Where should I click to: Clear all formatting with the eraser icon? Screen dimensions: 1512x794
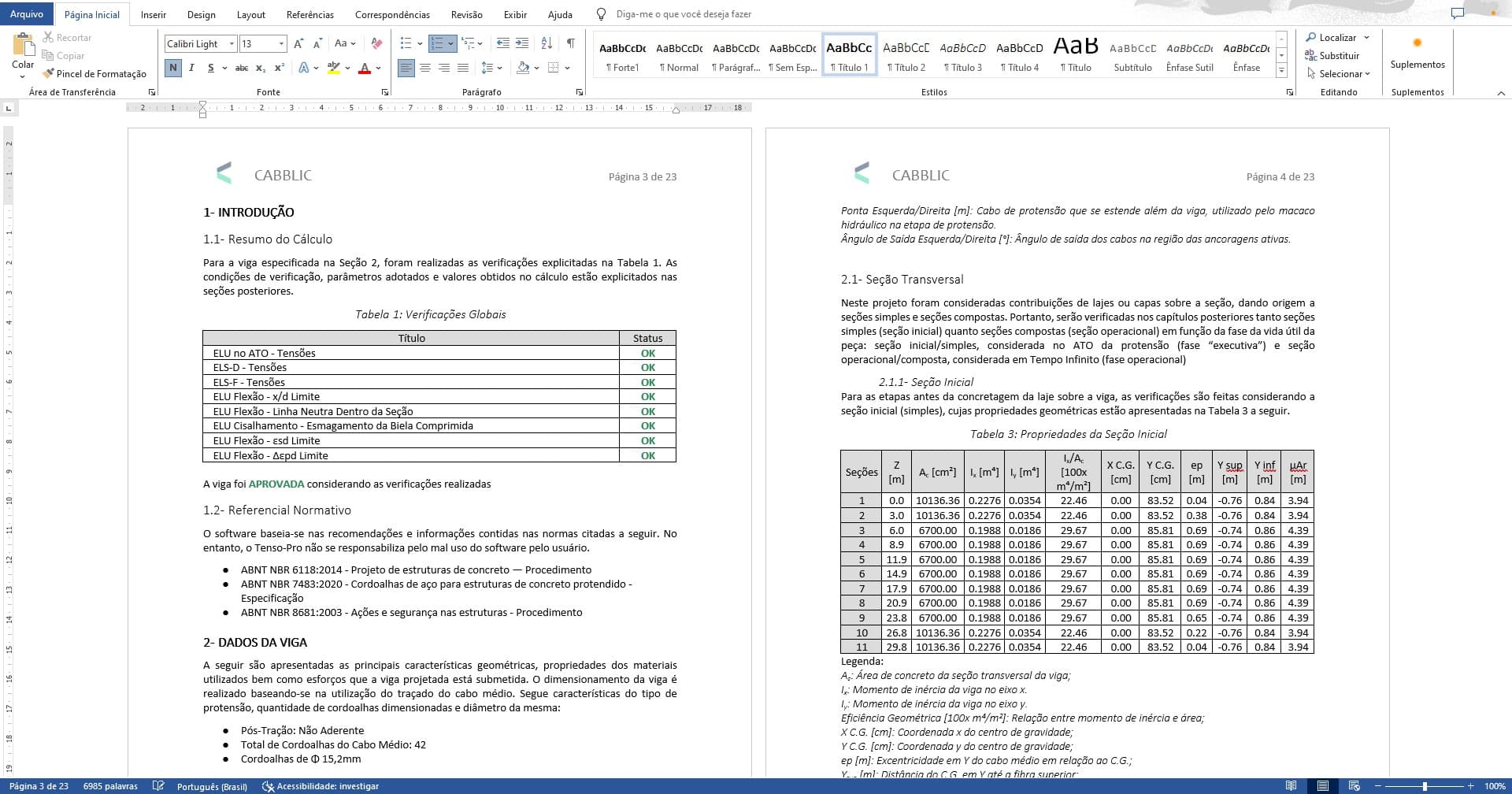tap(377, 44)
